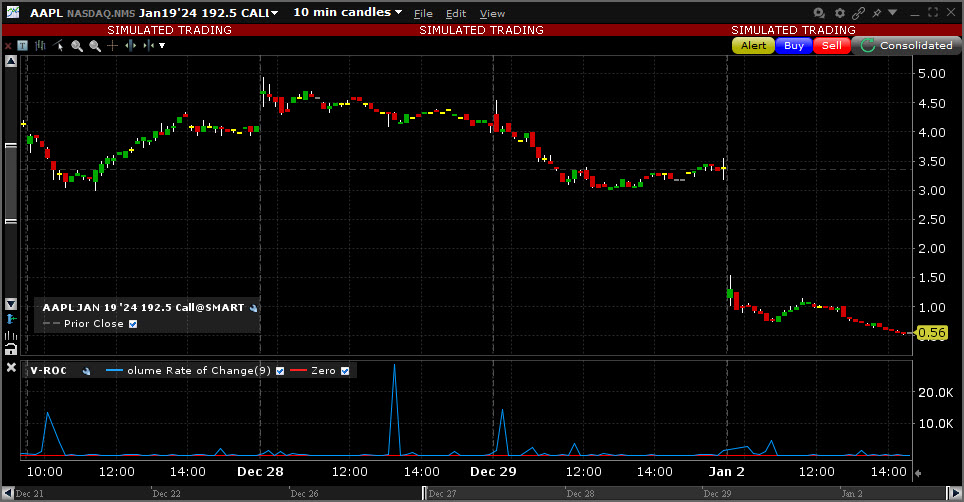The width and height of the screenshot is (964, 502).
Task: Click the AAPL JAN 19 '24 192.5 Call@SMART legend
Action: pos(143,308)
